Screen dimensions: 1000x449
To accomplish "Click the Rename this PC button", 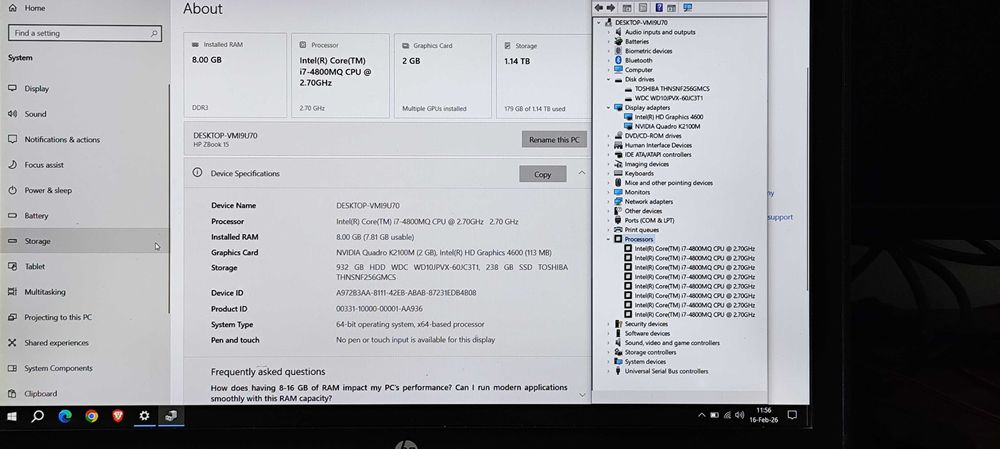I will pos(554,140).
